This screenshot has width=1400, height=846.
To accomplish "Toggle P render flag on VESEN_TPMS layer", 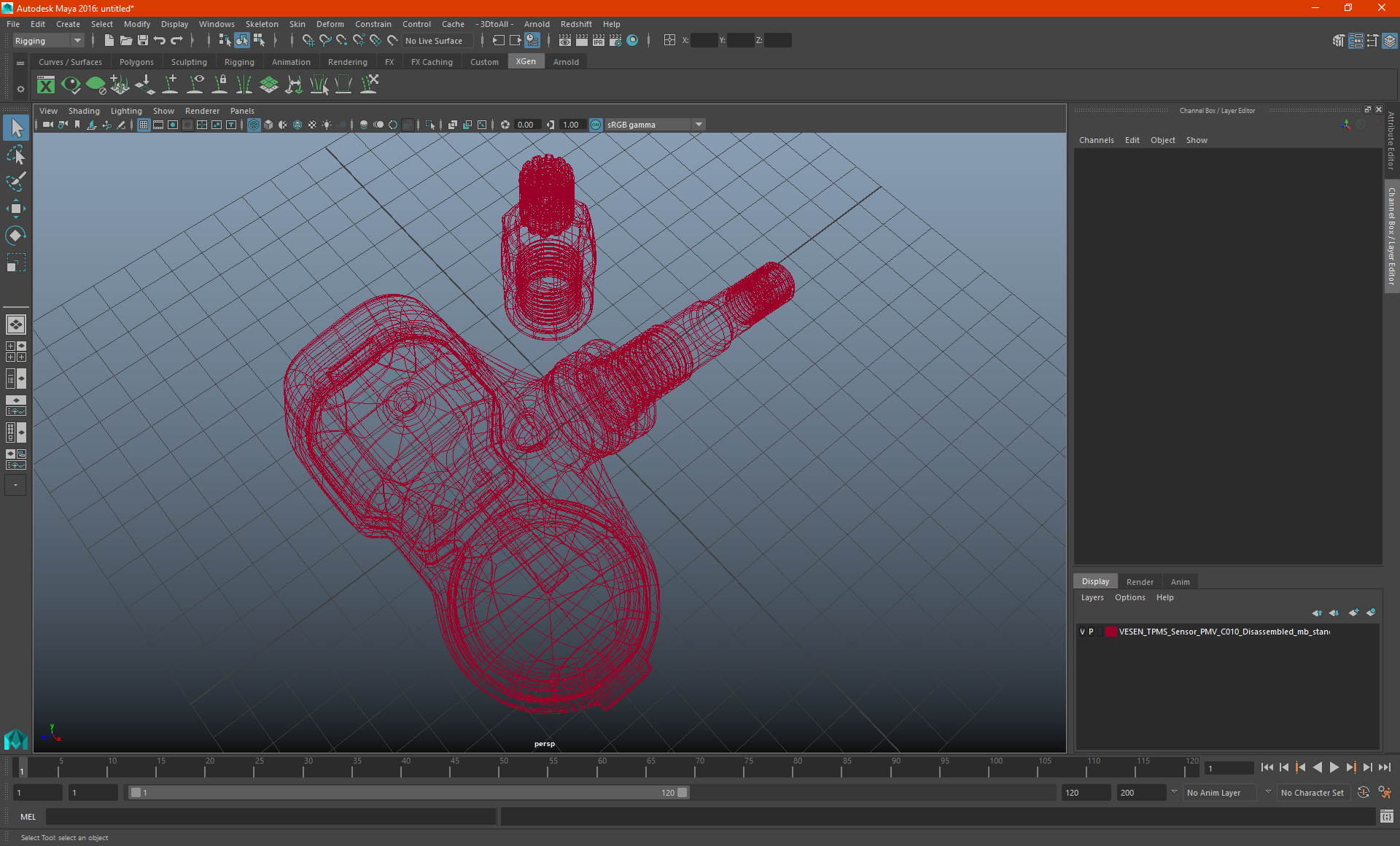I will pyautogui.click(x=1091, y=631).
